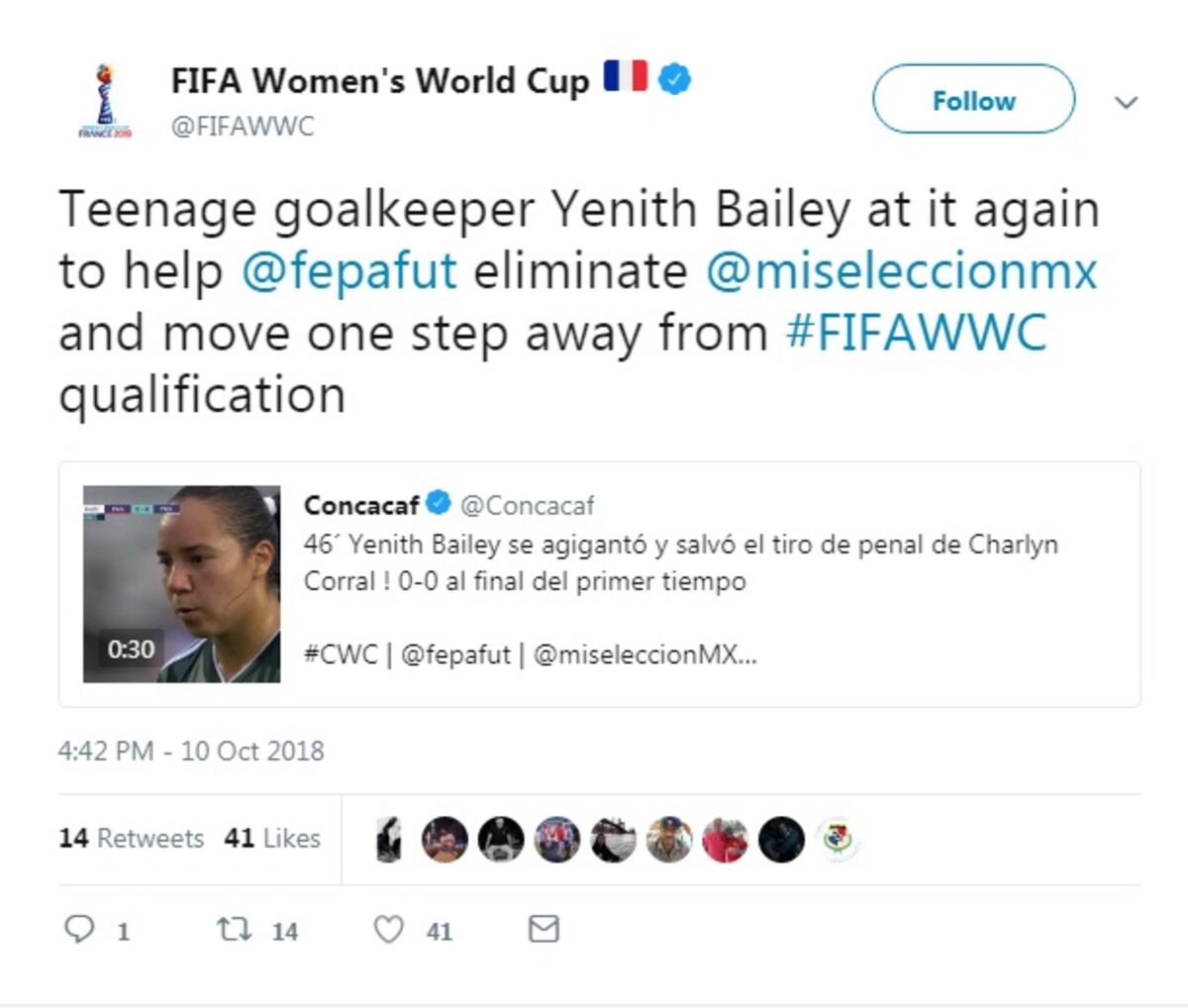Open the #FIFAWWC hashtag link

916,333
